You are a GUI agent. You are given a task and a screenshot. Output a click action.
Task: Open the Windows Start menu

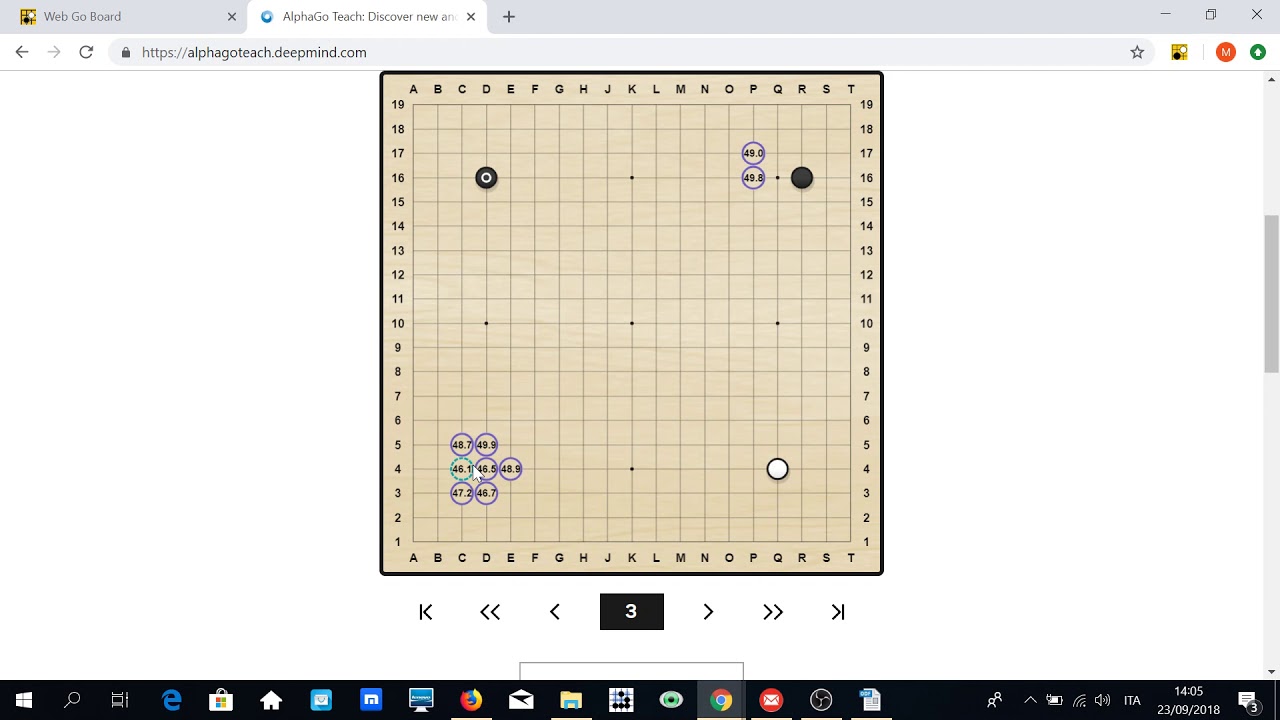24,700
